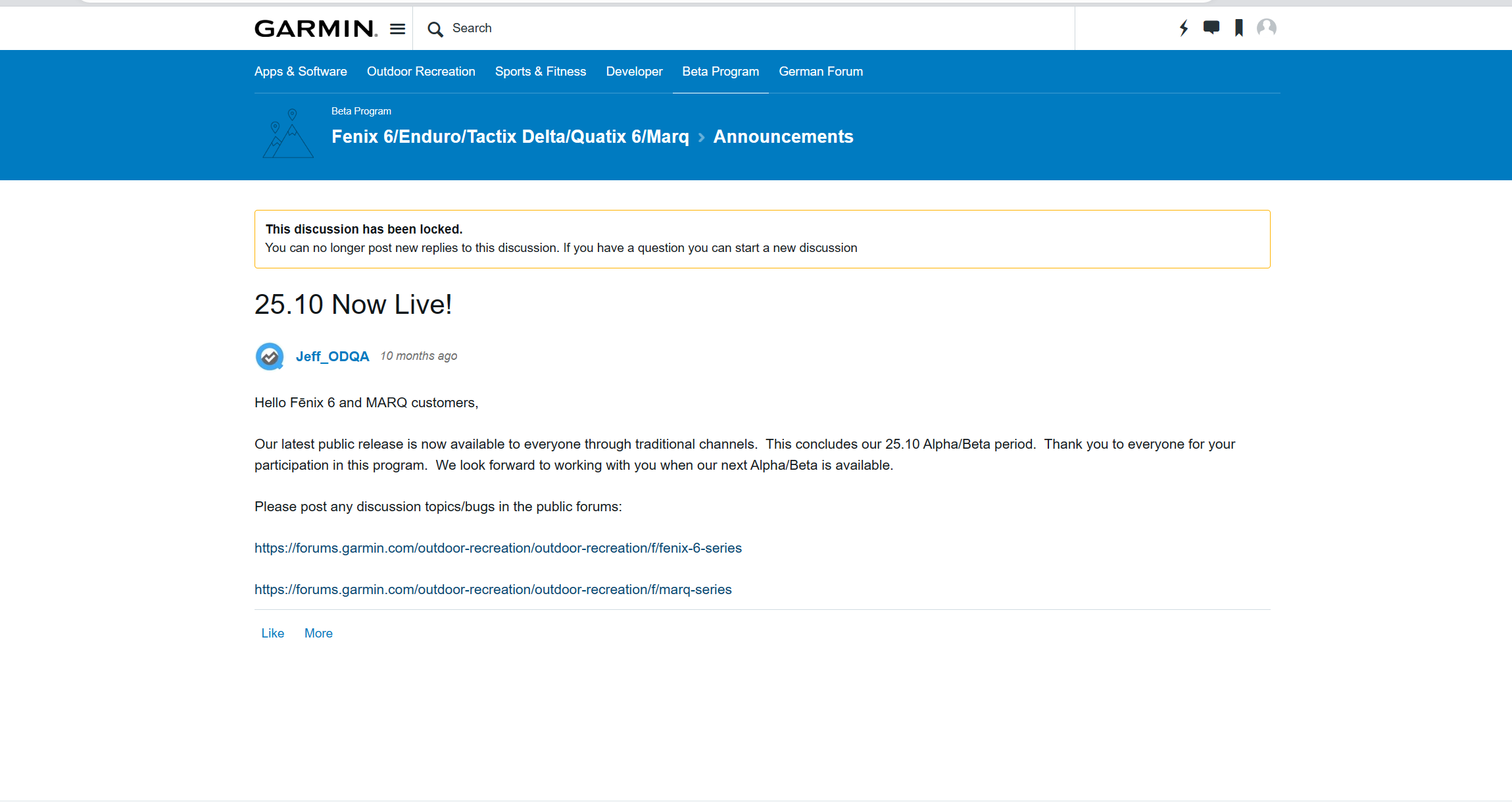This screenshot has width=1512, height=802.
Task: Open the user profile avatar icon
Action: (1267, 28)
